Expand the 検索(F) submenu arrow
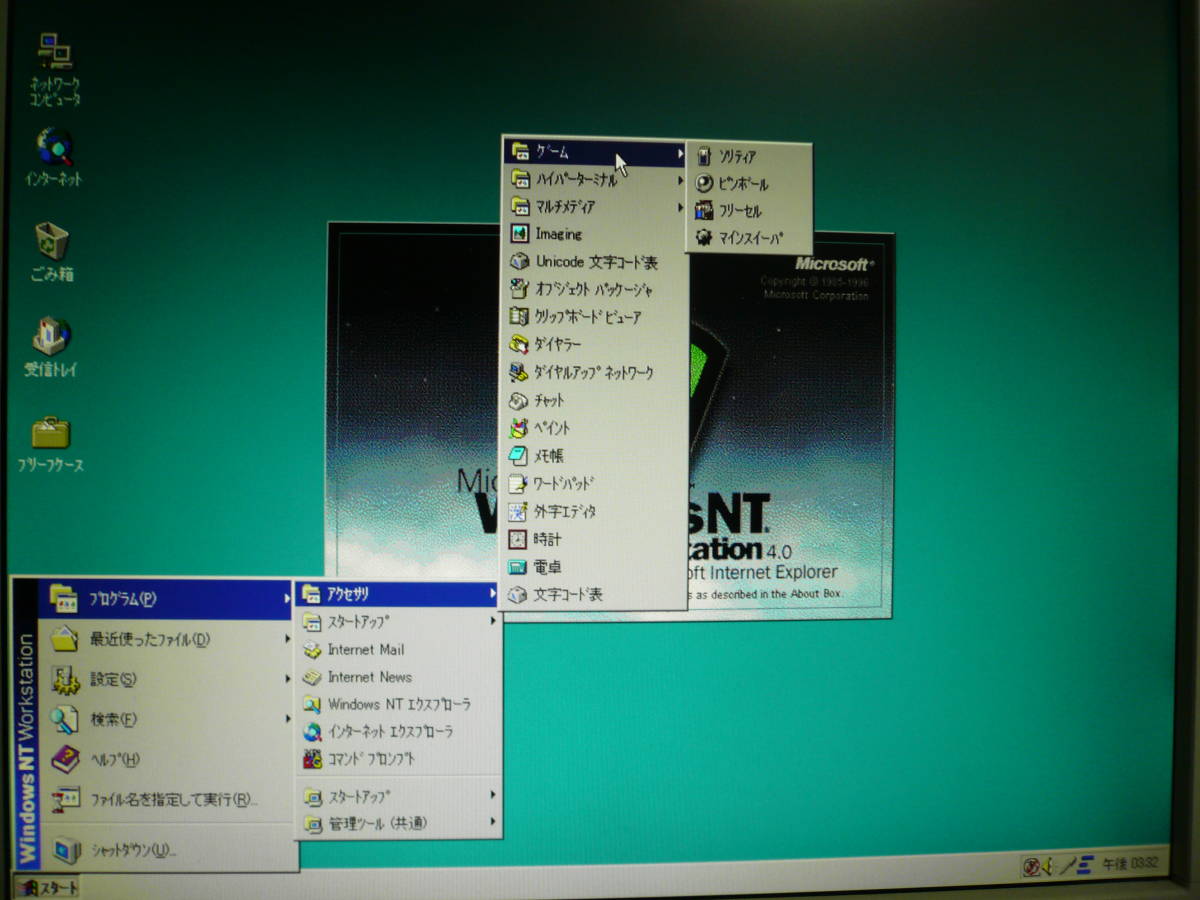Screen dimensions: 1200x900 [287, 719]
